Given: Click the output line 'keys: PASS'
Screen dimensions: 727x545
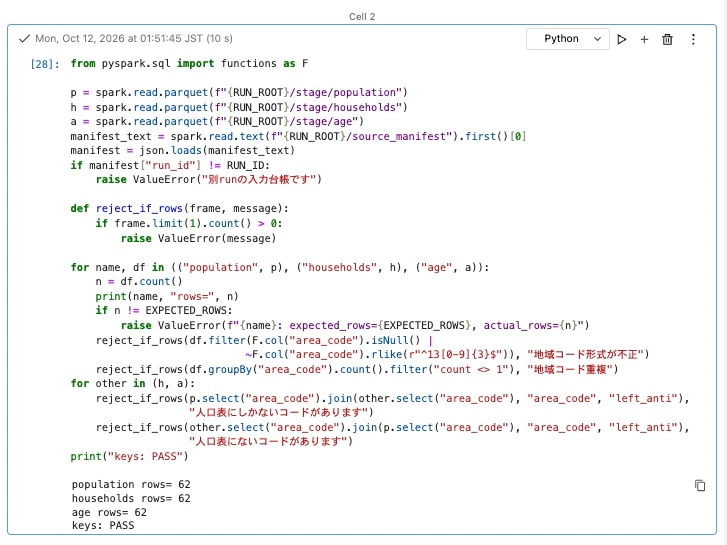Looking at the screenshot, I should (x=103, y=525).
